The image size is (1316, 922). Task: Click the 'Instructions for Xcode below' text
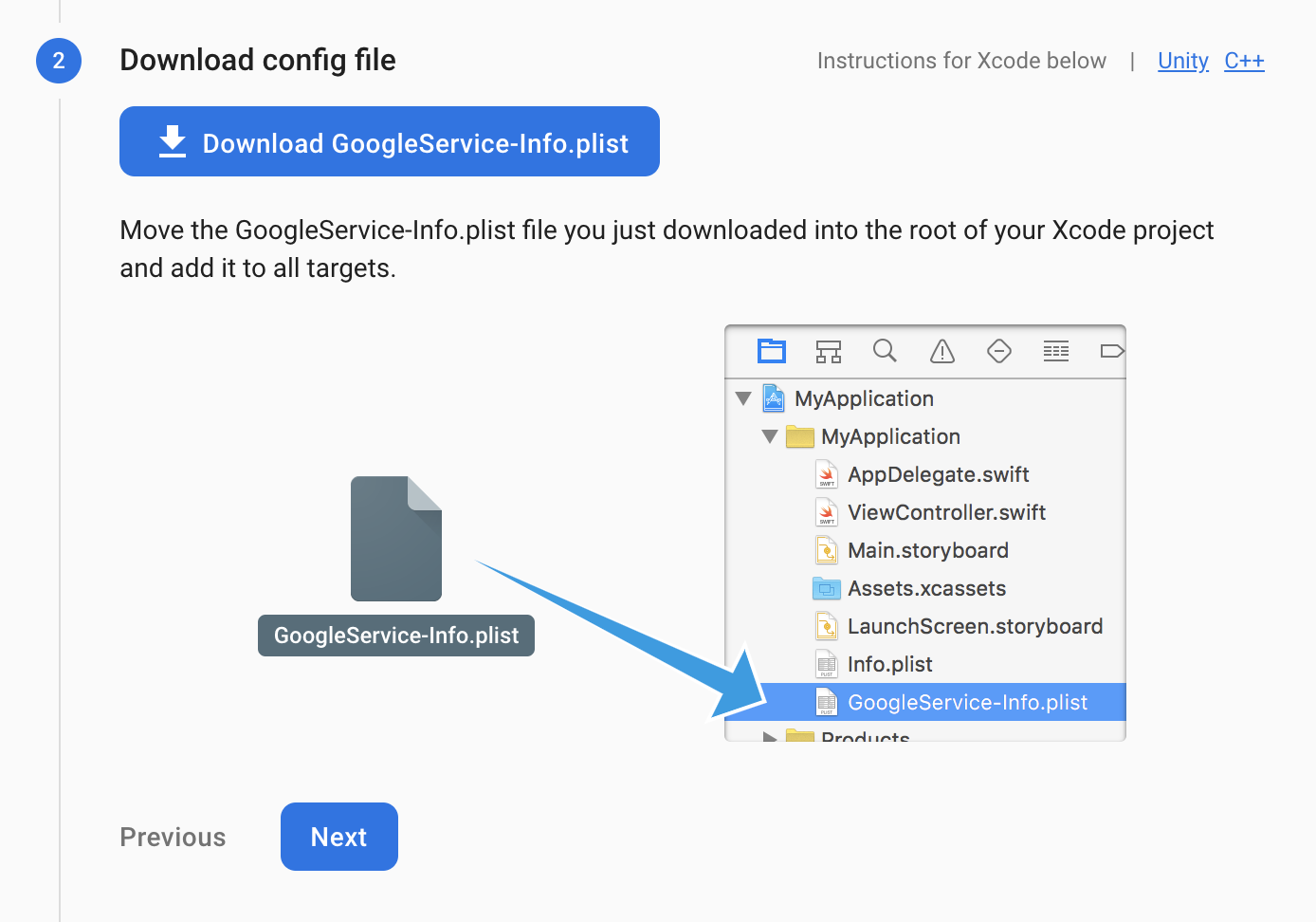click(961, 61)
